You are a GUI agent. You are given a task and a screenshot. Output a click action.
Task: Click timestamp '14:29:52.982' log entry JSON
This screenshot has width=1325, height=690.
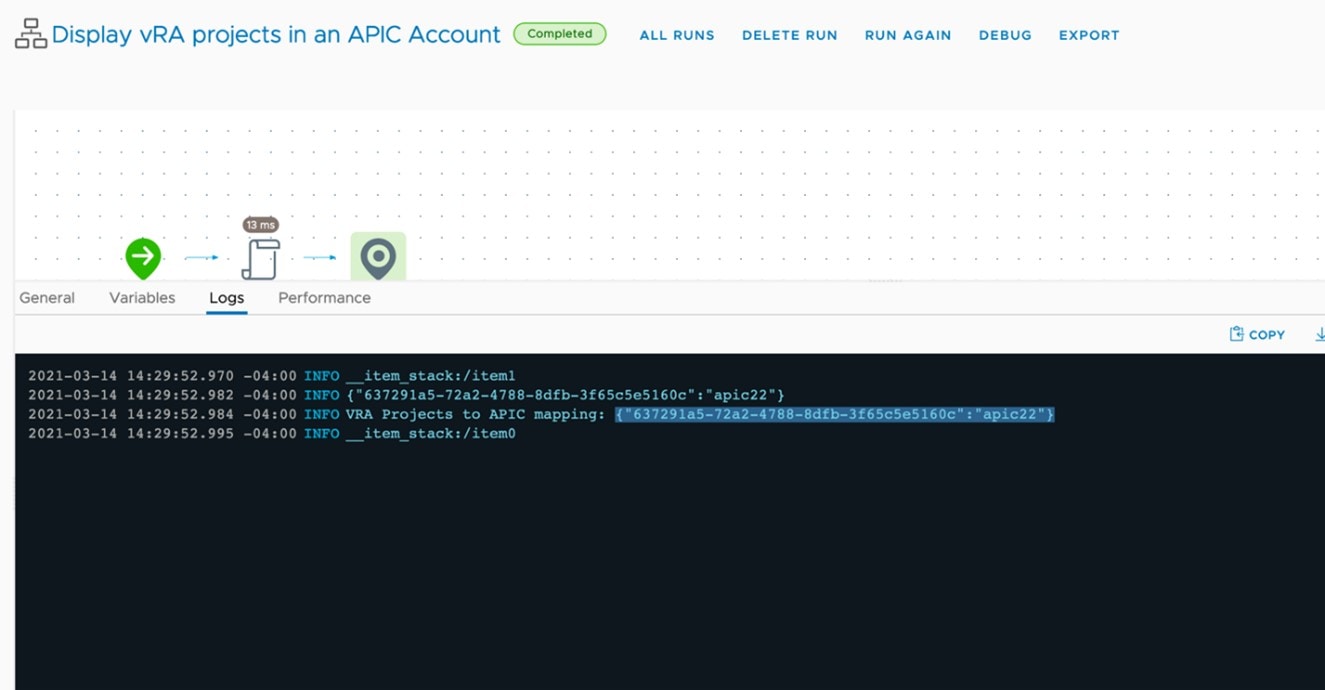click(x=565, y=395)
